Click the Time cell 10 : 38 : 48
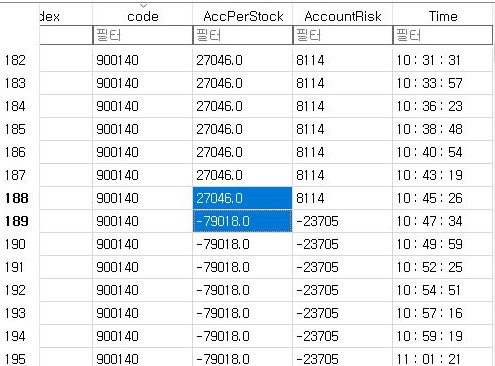The height and width of the screenshot is (366, 495). 443,129
